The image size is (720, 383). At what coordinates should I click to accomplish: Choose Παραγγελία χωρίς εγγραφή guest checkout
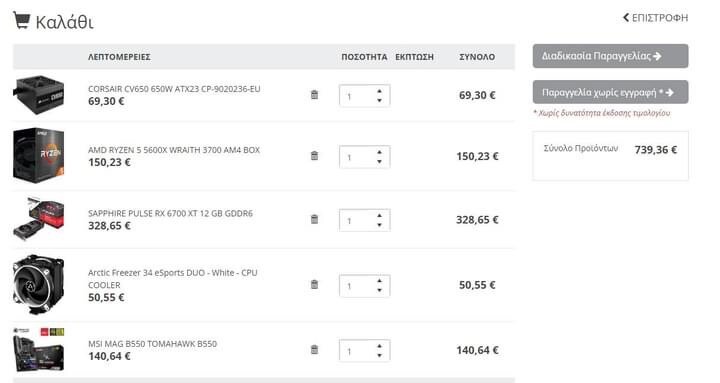[610, 92]
